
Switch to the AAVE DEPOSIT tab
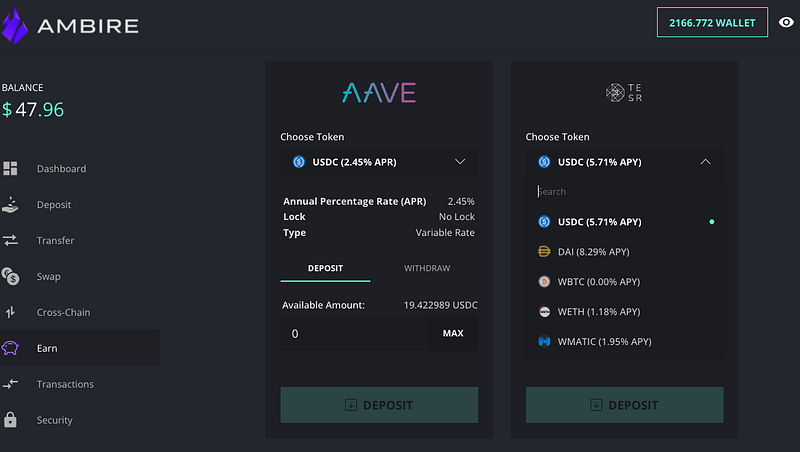click(x=326, y=268)
